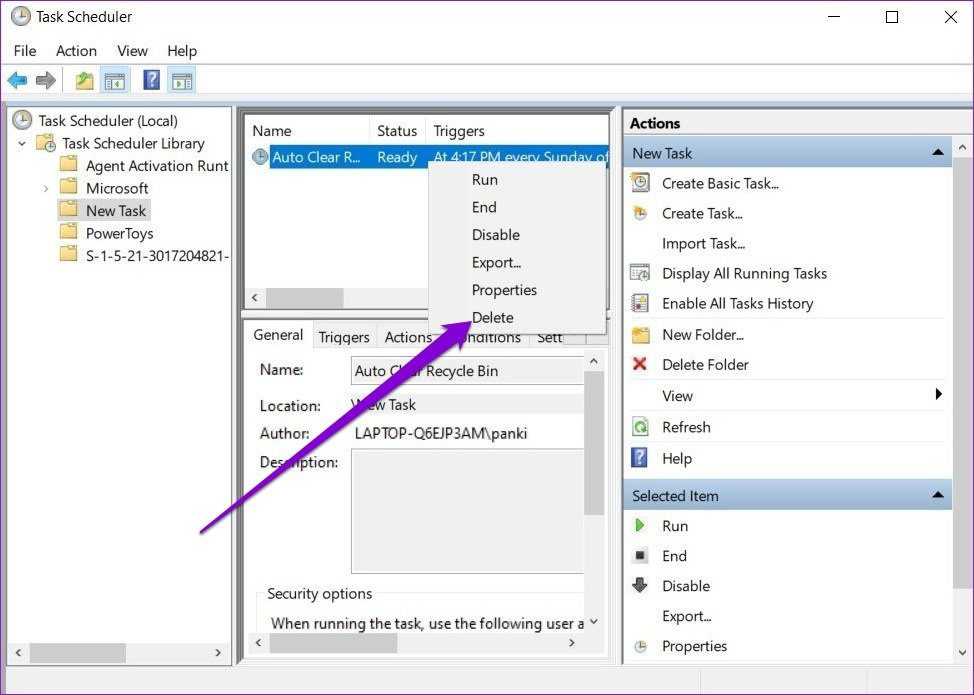974x695 pixels.
Task: Toggle Show/Hide Console Tree toolbar button
Action: click(x=115, y=81)
